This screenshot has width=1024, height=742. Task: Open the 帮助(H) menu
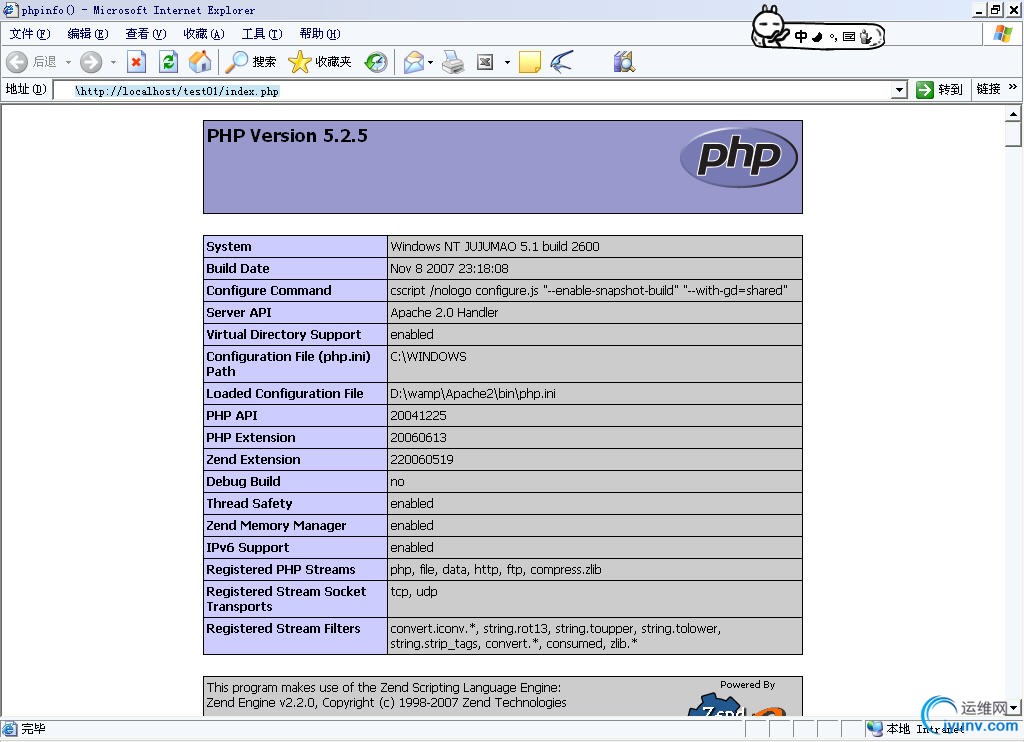[320, 34]
